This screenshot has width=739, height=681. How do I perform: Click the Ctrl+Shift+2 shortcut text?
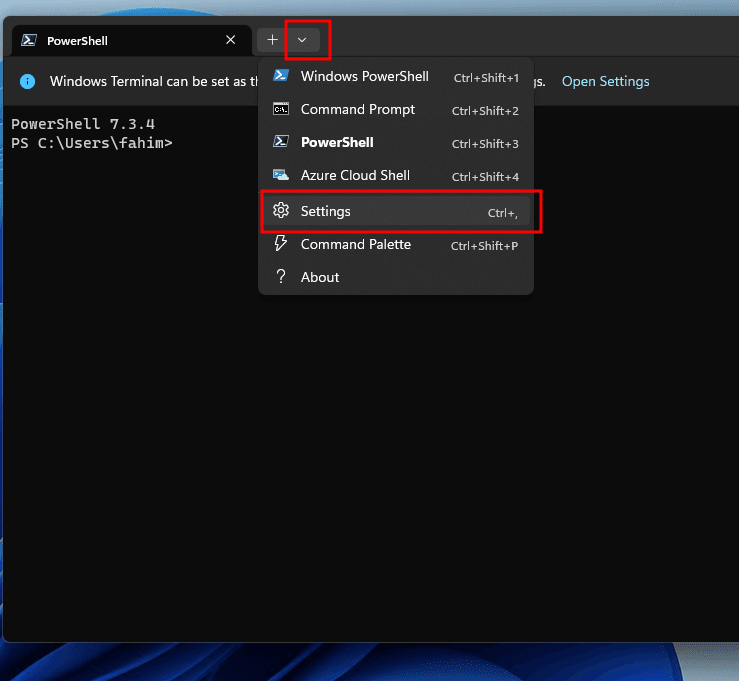point(485,111)
